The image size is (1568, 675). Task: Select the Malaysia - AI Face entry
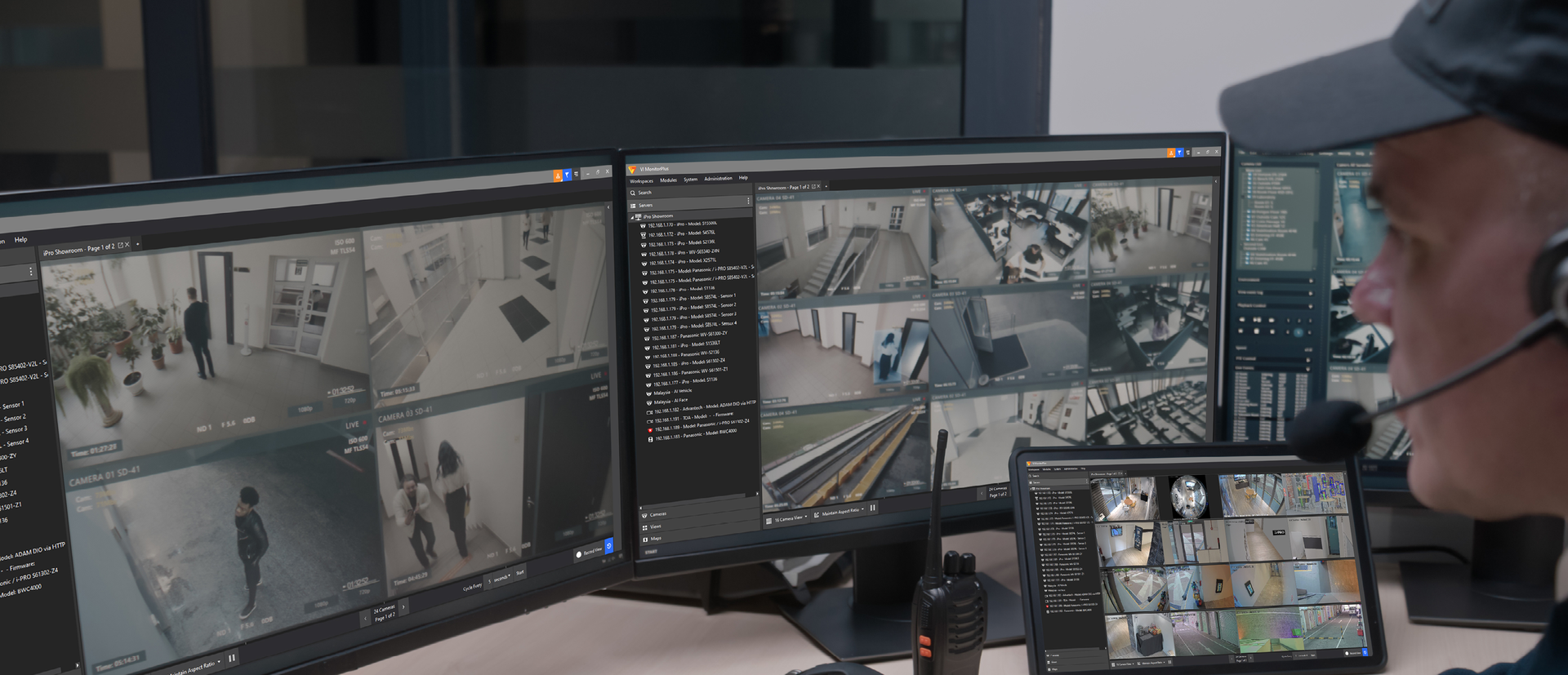667,401
